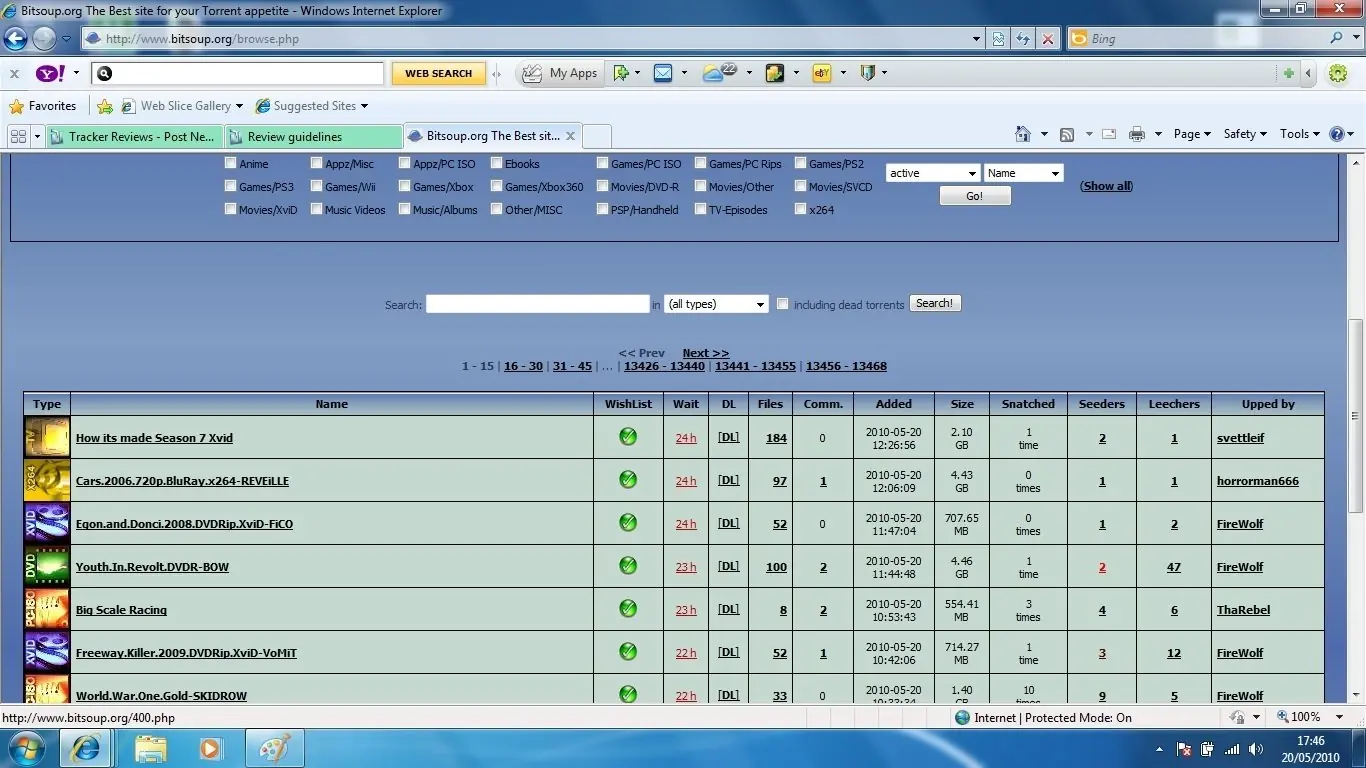Click the Next >> pagination link
The width and height of the screenshot is (1366, 768).
(705, 353)
